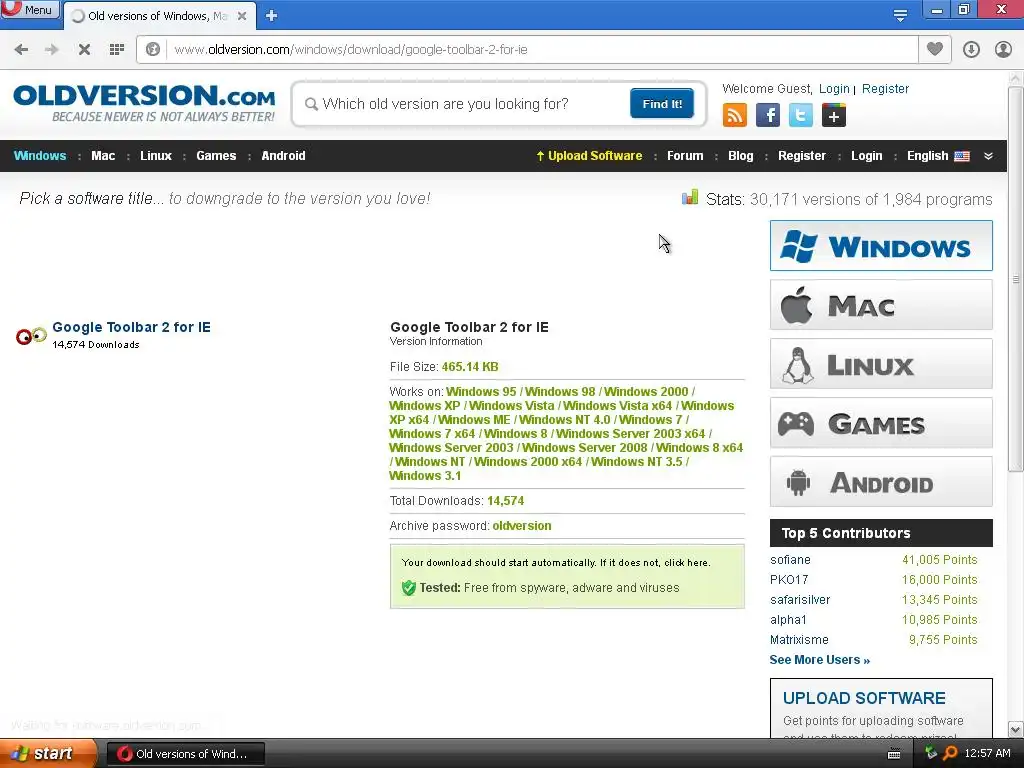The image size is (1024, 768).
Task: Open the big Windows category button
Action: (881, 246)
